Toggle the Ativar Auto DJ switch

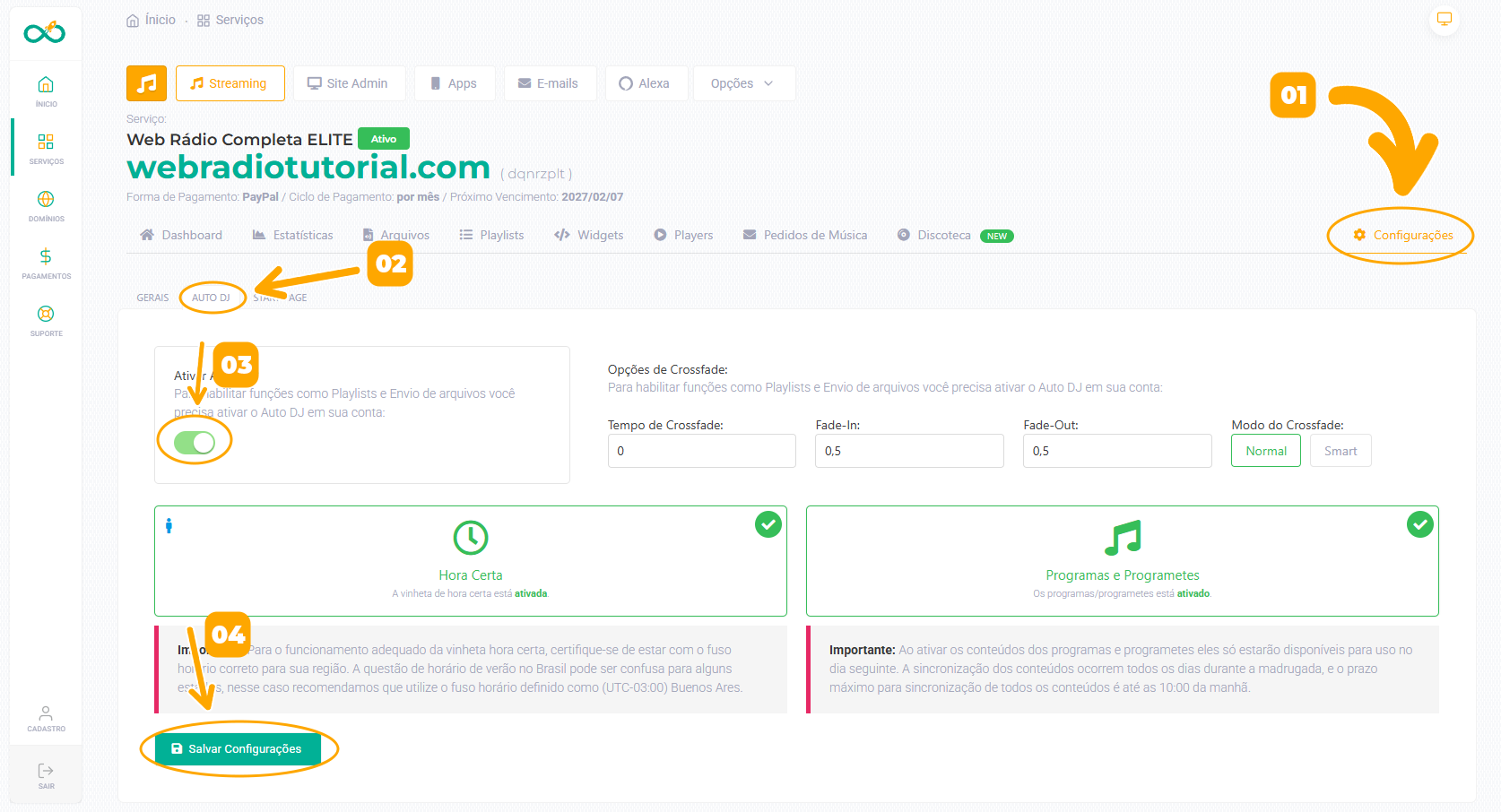click(x=195, y=443)
